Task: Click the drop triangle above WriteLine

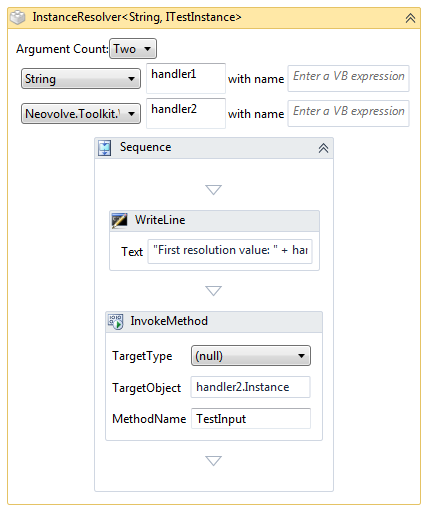Action: [213, 190]
